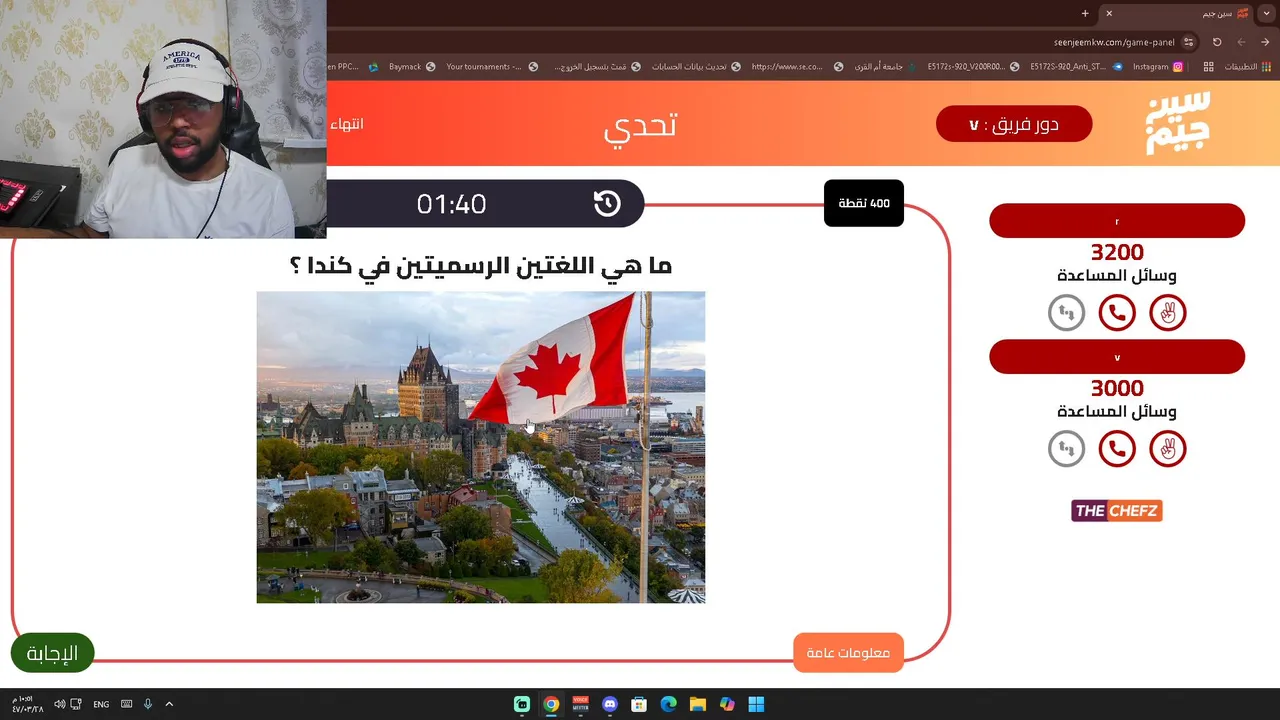End the game with انتهاء
This screenshot has width=1280, height=720.
point(347,124)
